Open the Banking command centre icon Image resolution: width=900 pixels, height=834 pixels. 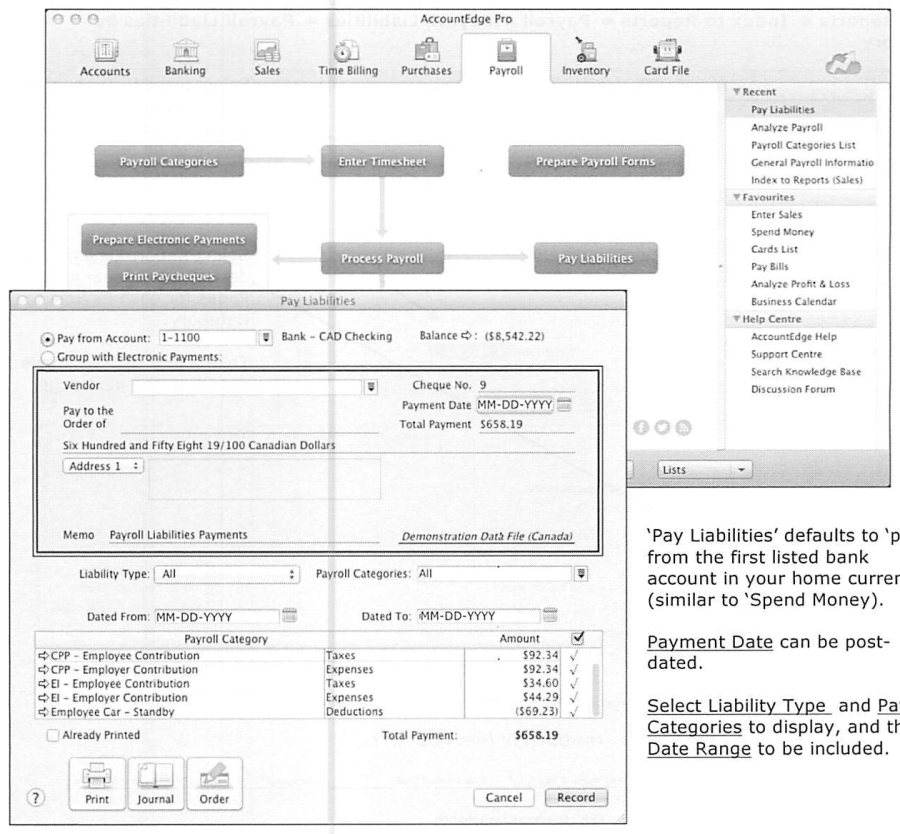click(x=185, y=50)
